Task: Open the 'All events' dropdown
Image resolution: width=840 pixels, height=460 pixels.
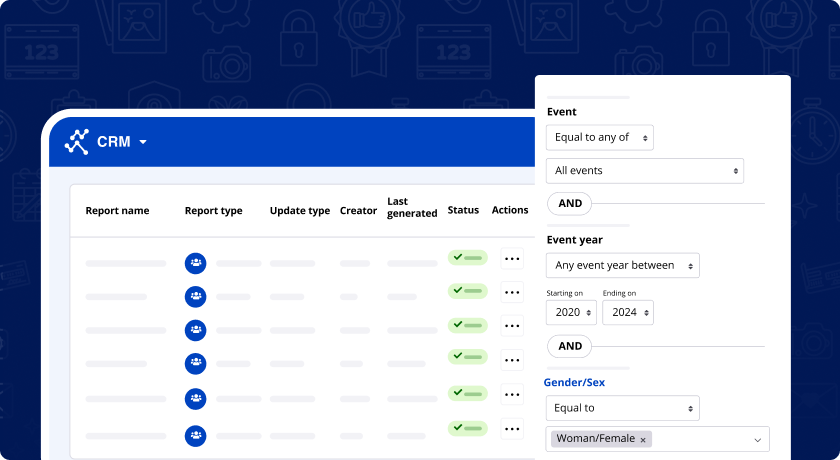Action: pyautogui.click(x=645, y=171)
